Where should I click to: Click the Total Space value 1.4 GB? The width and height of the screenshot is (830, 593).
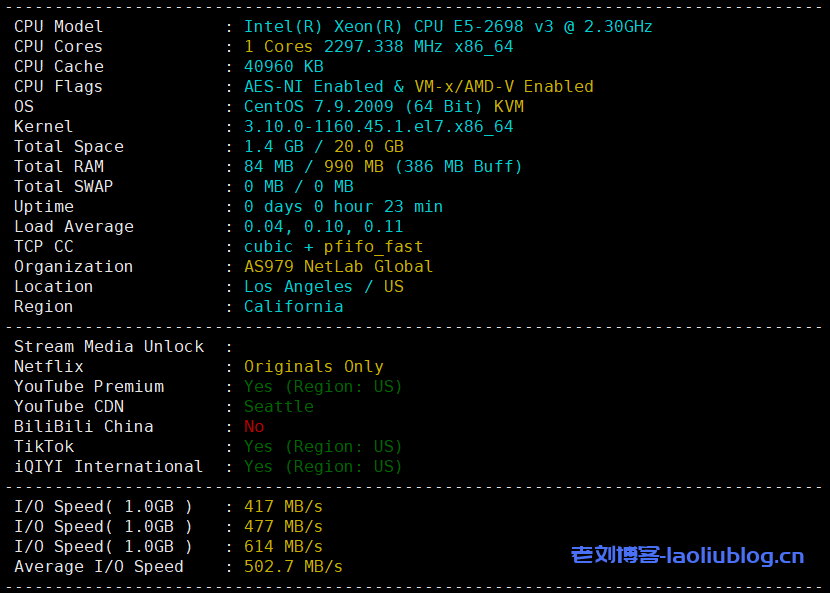(269, 147)
